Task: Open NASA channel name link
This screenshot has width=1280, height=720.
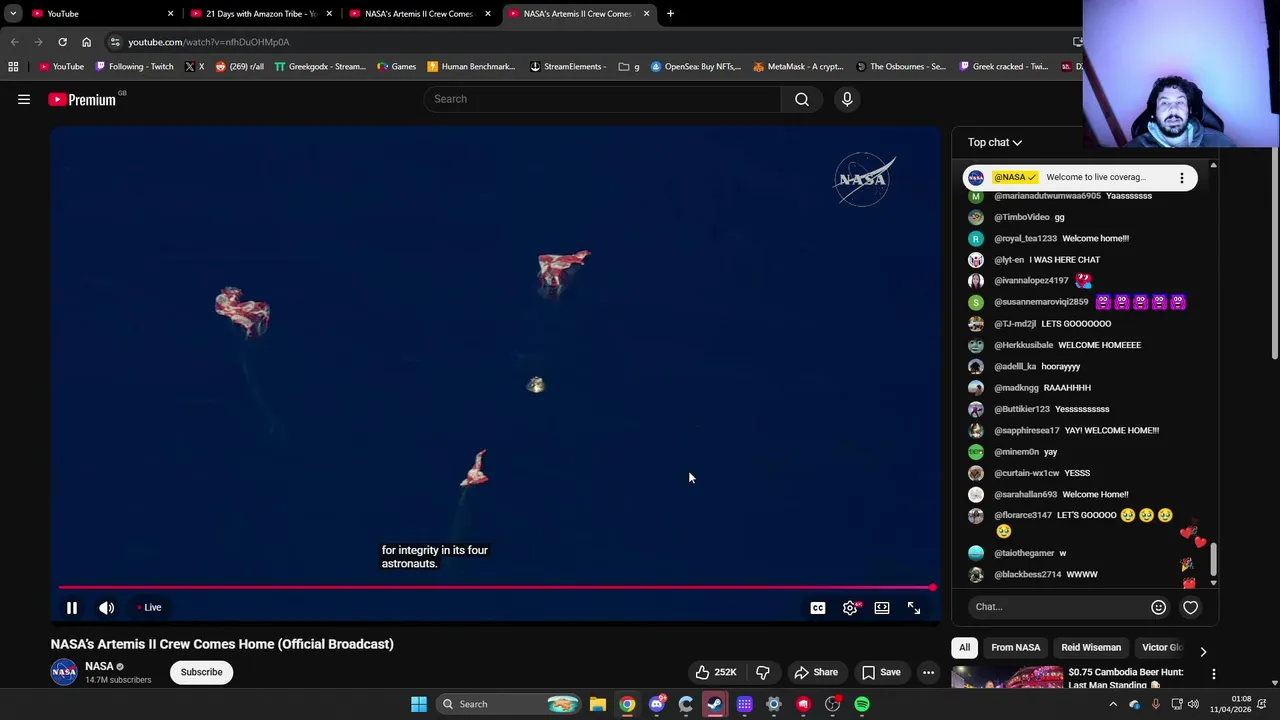Action: tap(99, 666)
